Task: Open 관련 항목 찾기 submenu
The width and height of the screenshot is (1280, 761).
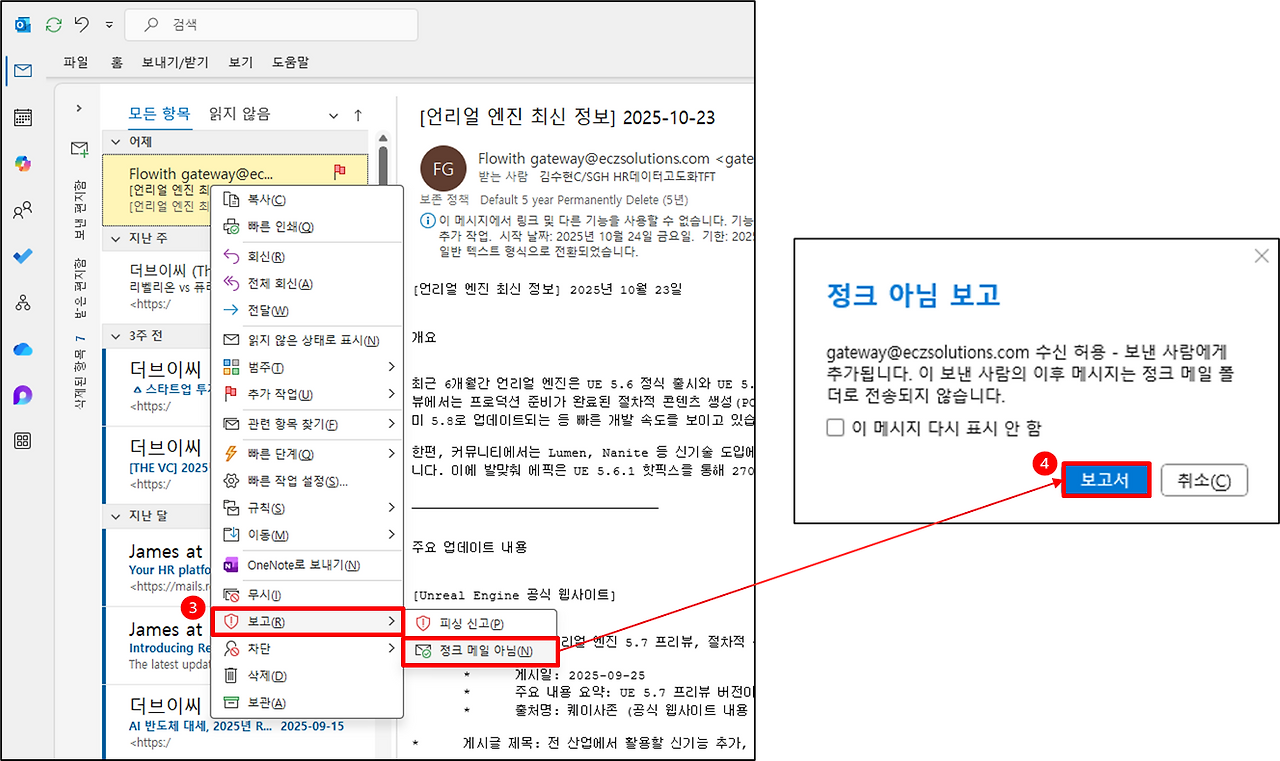Action: coord(307,424)
